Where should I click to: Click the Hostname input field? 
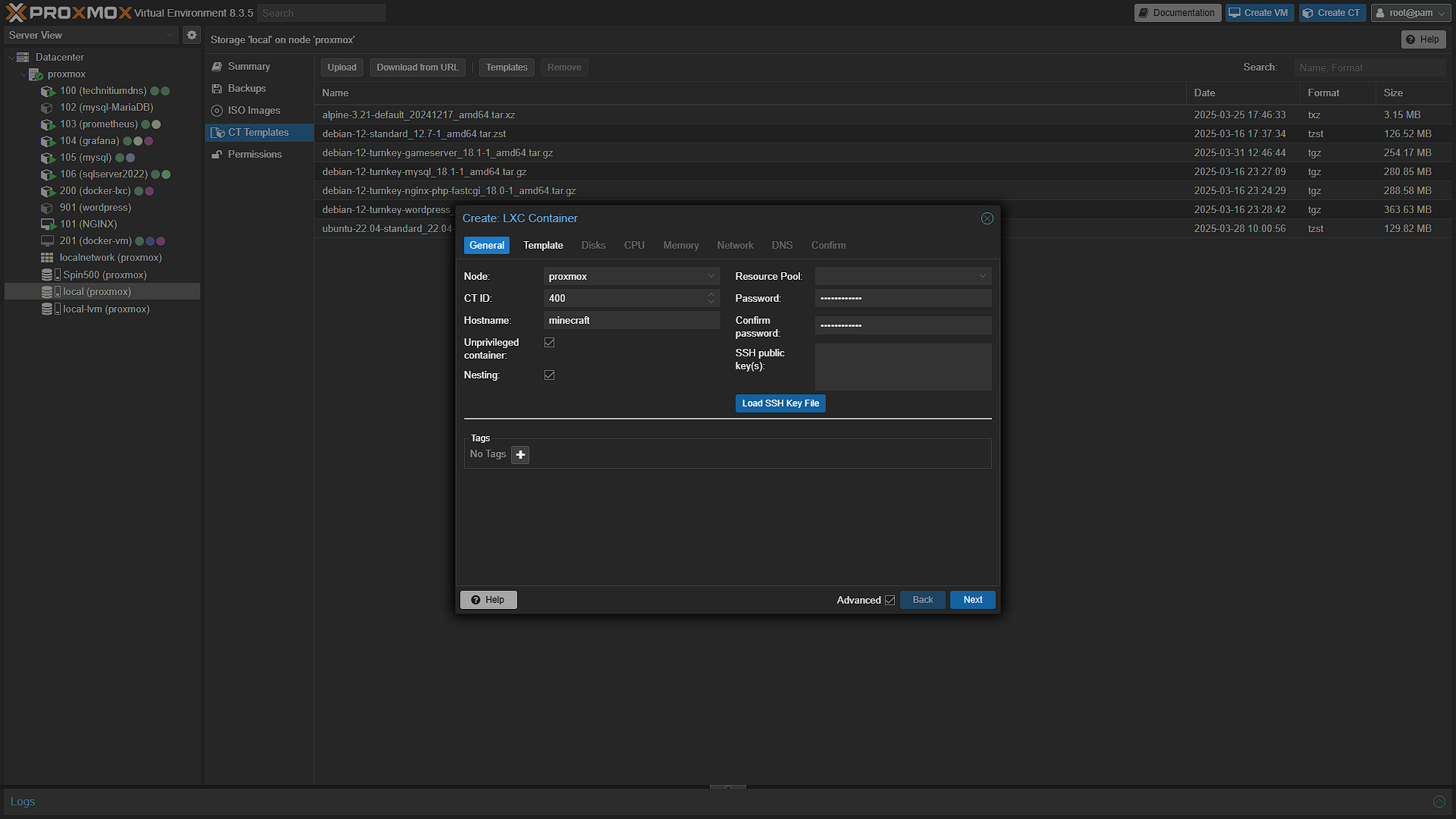tap(632, 321)
